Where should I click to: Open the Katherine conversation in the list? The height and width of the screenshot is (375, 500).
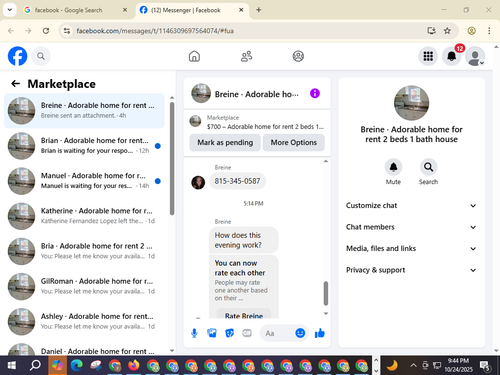click(x=84, y=216)
